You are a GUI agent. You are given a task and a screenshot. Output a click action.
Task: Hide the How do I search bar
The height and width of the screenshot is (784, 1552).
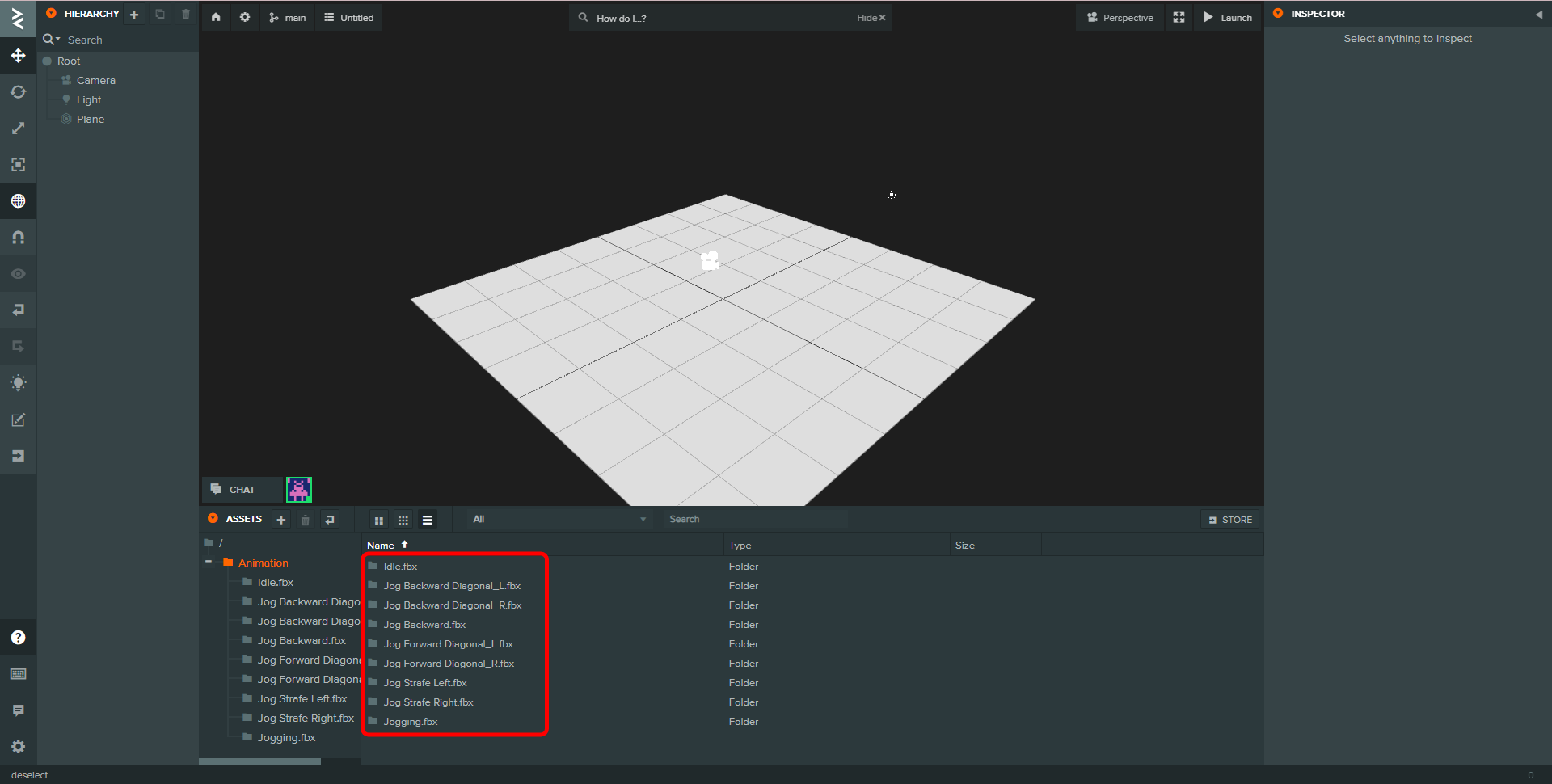pos(871,18)
